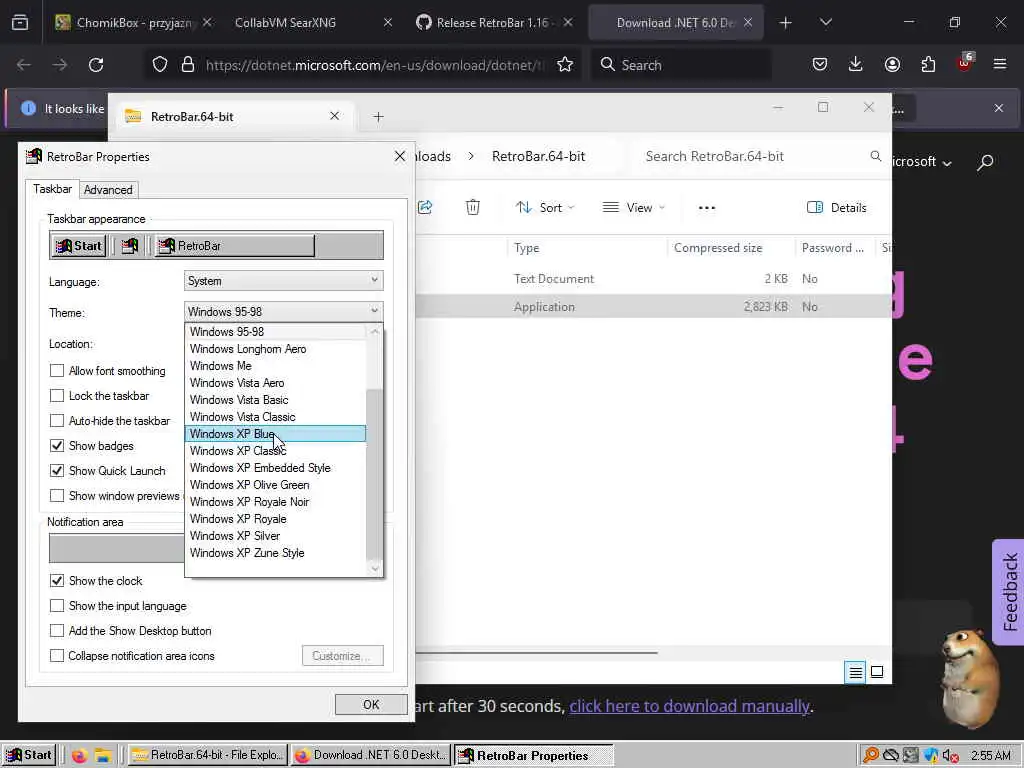
Task: Uncheck Show badges checkbox
Action: [x=57, y=446]
